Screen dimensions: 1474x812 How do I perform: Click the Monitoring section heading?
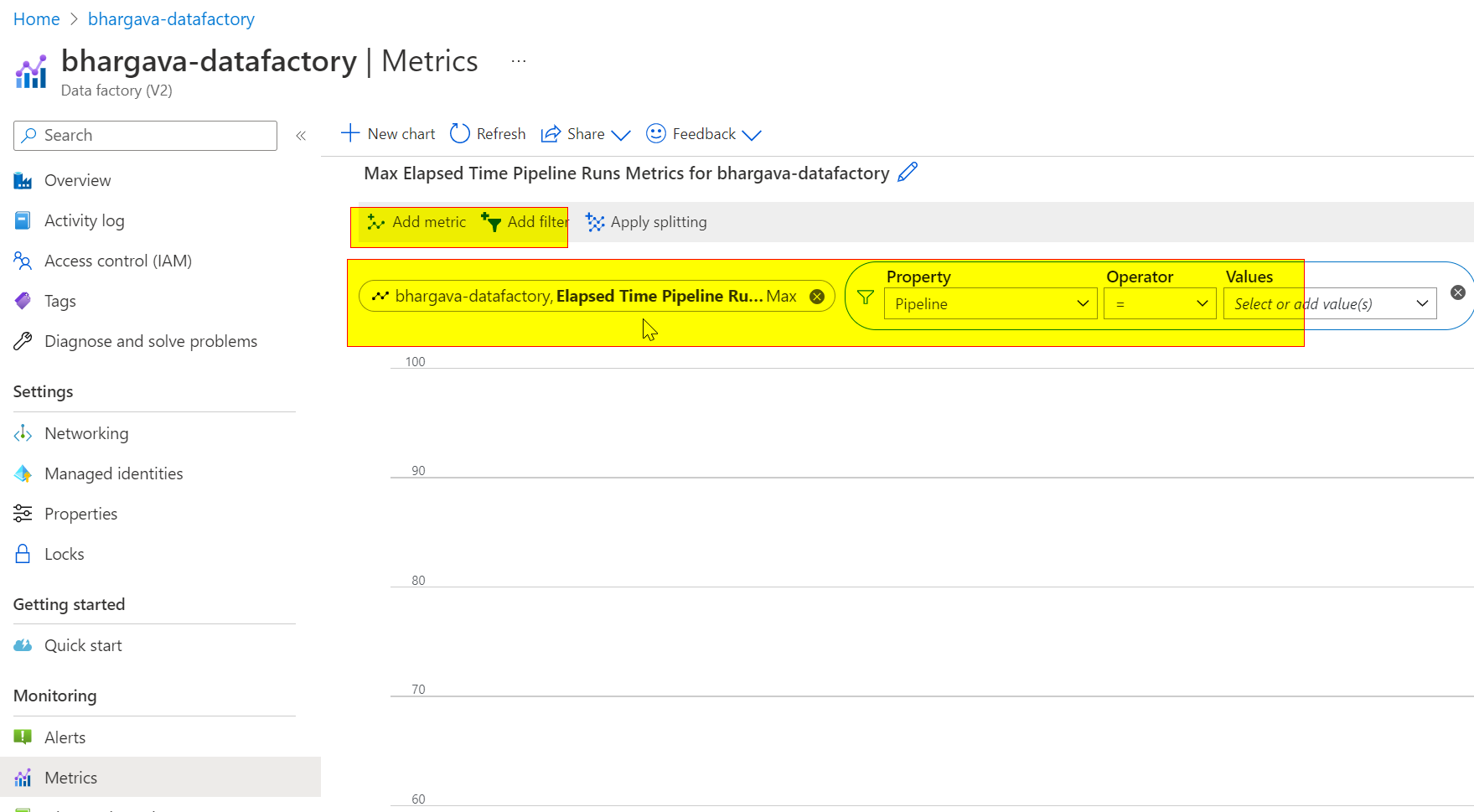pyautogui.click(x=54, y=696)
